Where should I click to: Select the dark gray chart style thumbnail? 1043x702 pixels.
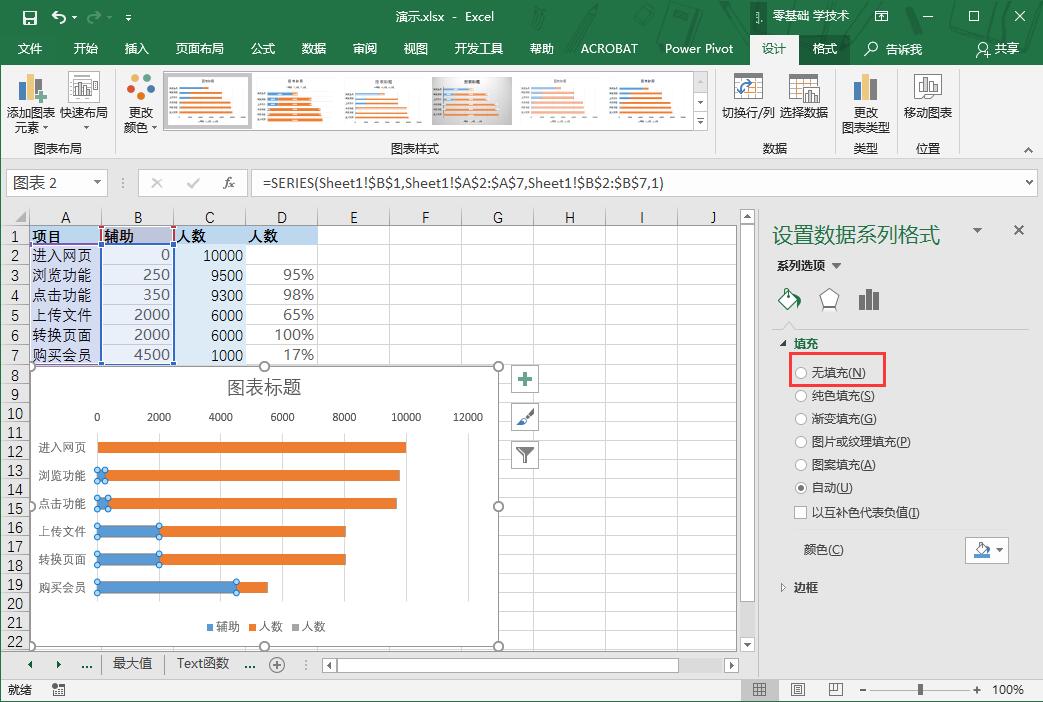tap(472, 100)
